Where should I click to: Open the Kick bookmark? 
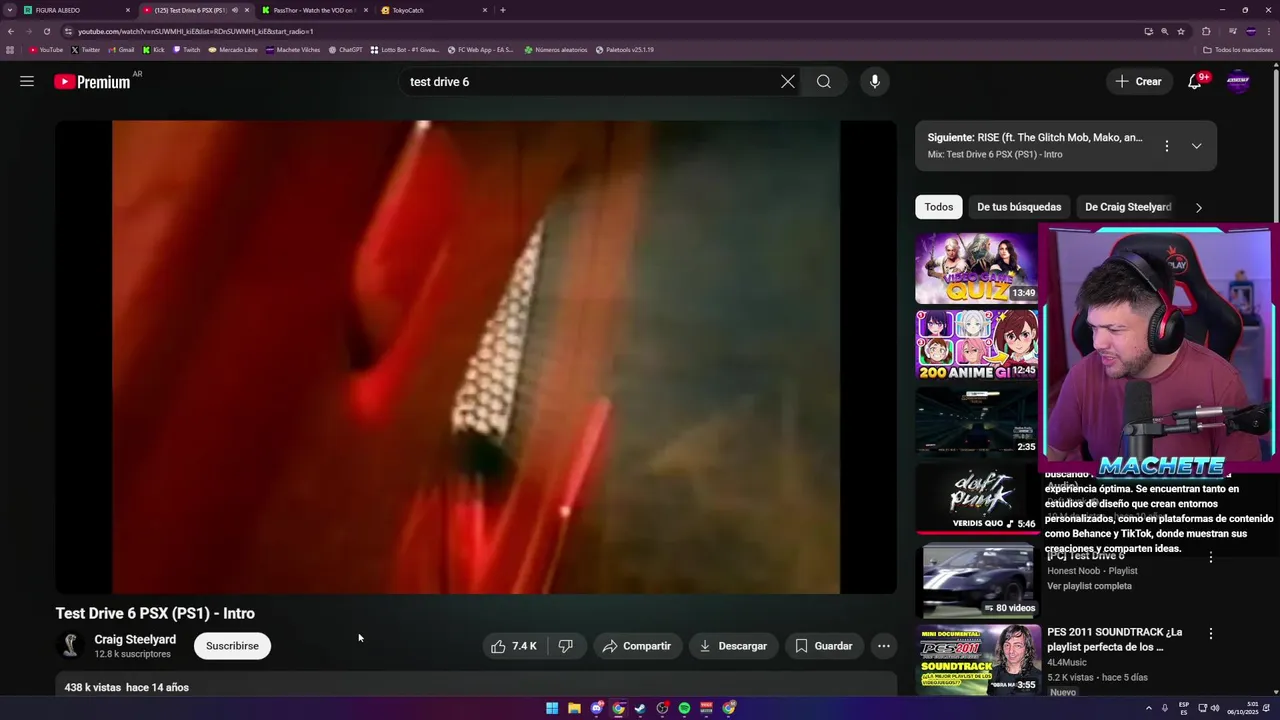pyautogui.click(x=154, y=49)
